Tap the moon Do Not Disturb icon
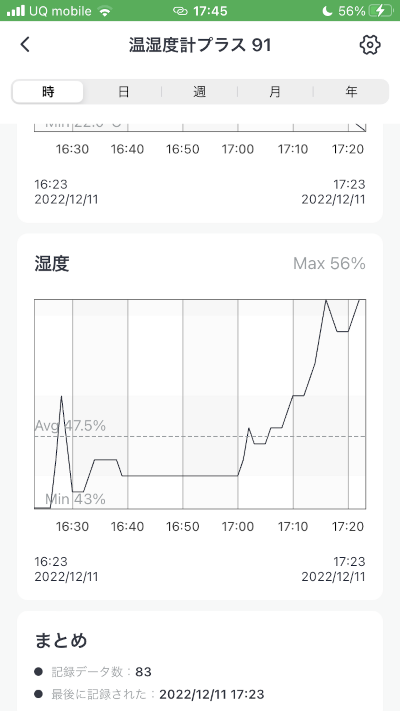The image size is (400, 711). (x=327, y=11)
